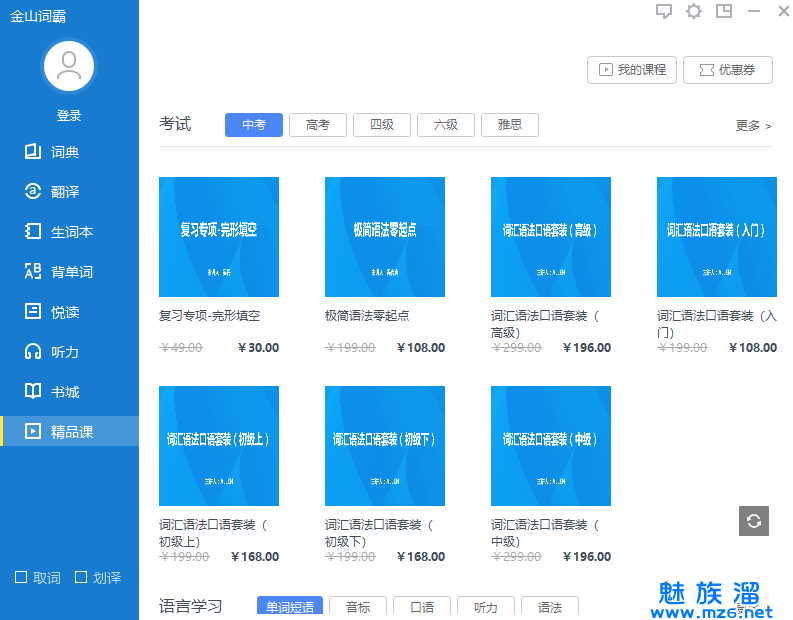Screen dimensions: 793x620
Task: Click the gray refresh icon button
Action: pos(754,521)
